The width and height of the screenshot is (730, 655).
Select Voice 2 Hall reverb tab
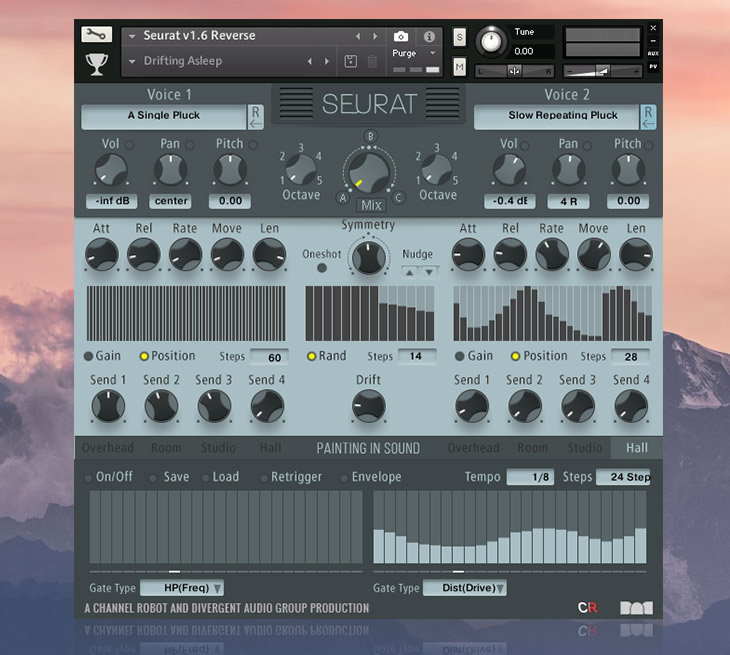pos(636,448)
